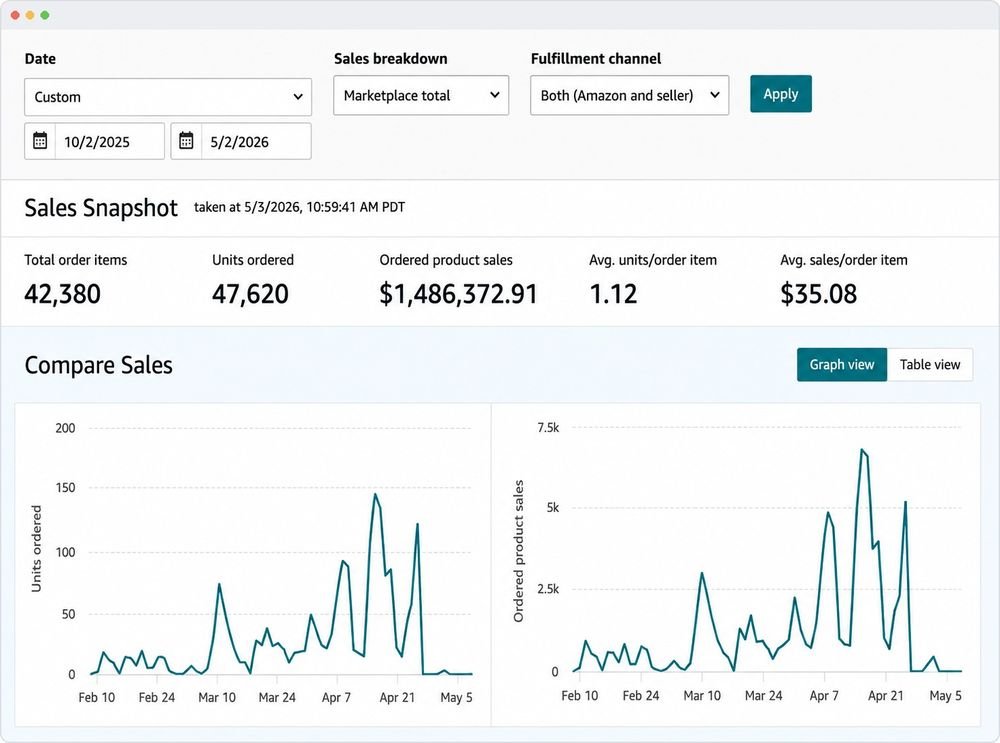Expand the Fulfillment channel dropdown
Viewport: 1000px width, 743px height.
629,96
